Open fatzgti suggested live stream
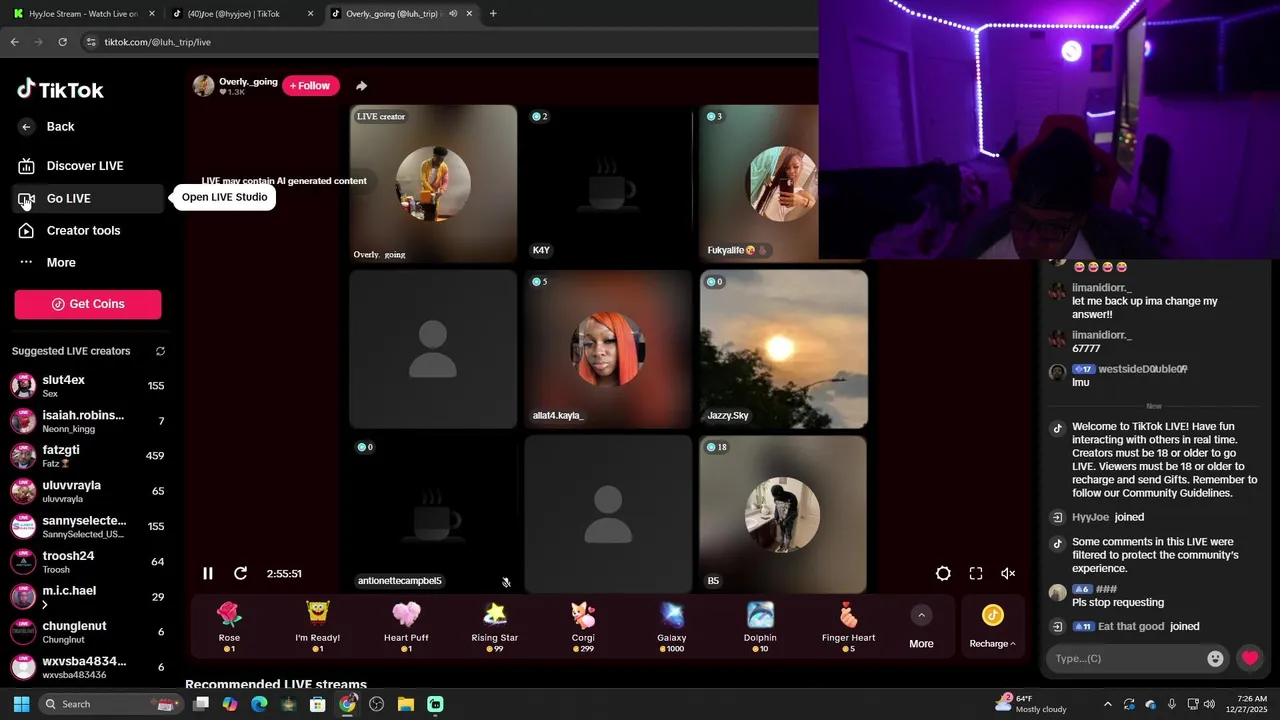The height and width of the screenshot is (720, 1280). [88, 456]
